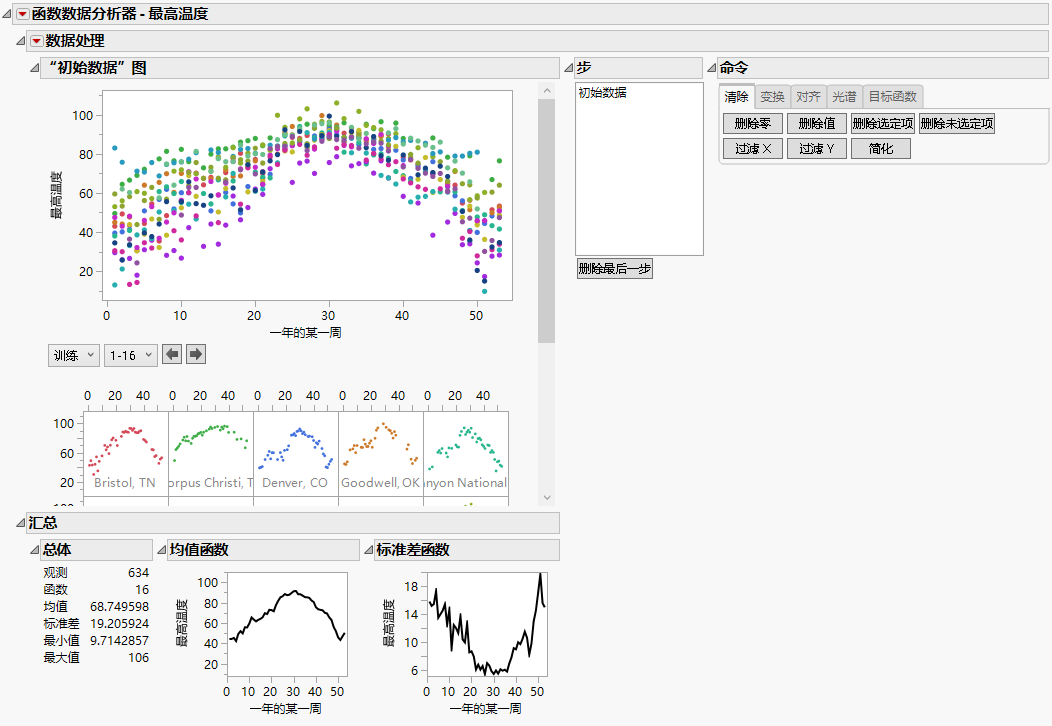Open the 目标函数 tab
Image resolution: width=1052 pixels, height=726 pixels.
click(x=891, y=96)
